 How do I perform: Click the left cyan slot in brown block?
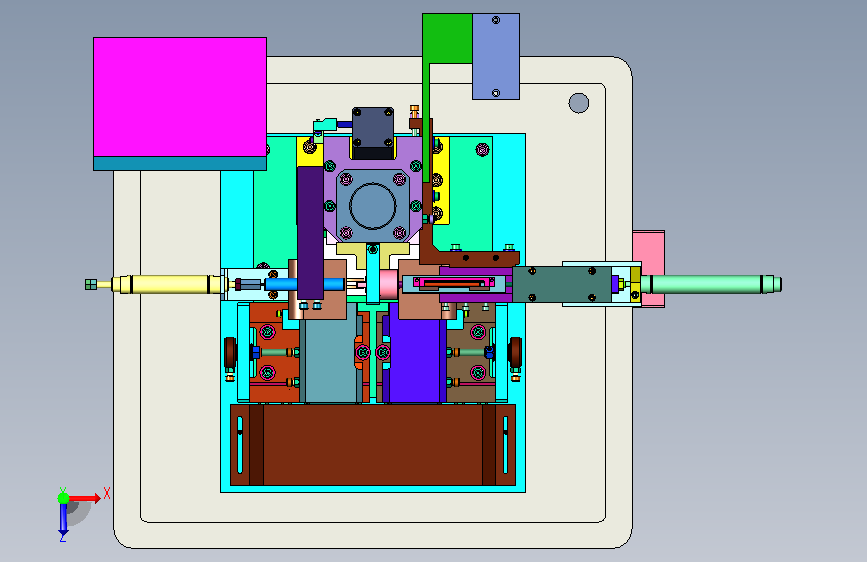pos(240,445)
